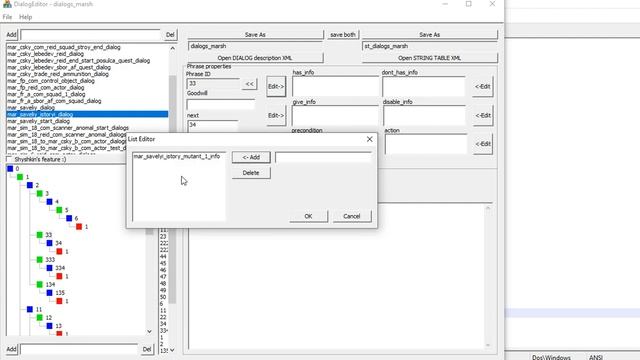Viewport: 640px width, 360px height.
Task: Click Delete in the List Editor
Action: (251, 173)
